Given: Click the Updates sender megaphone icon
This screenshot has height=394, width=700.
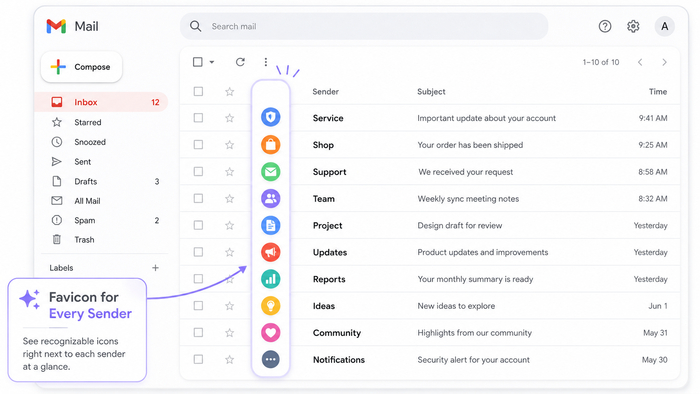Looking at the screenshot, I should (271, 252).
